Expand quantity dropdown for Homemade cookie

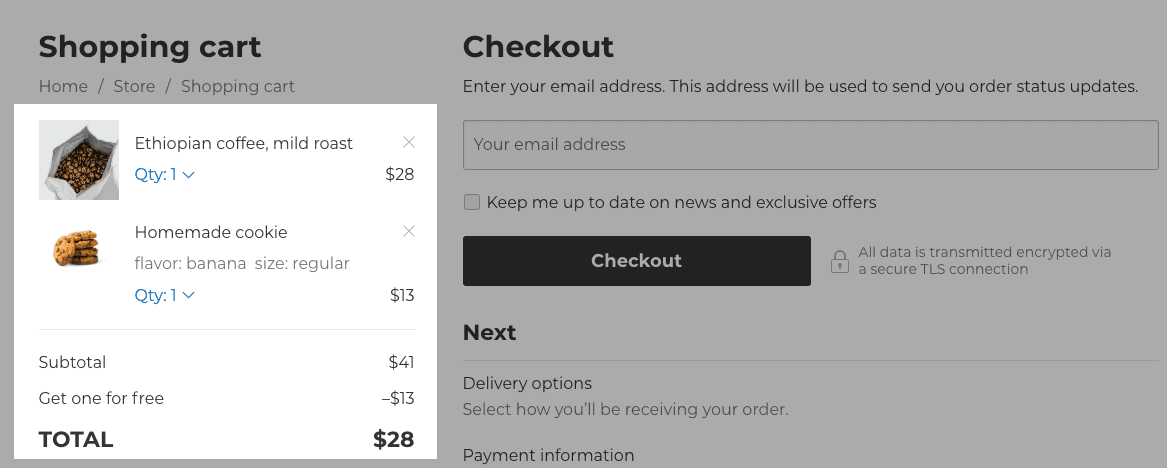tap(165, 295)
